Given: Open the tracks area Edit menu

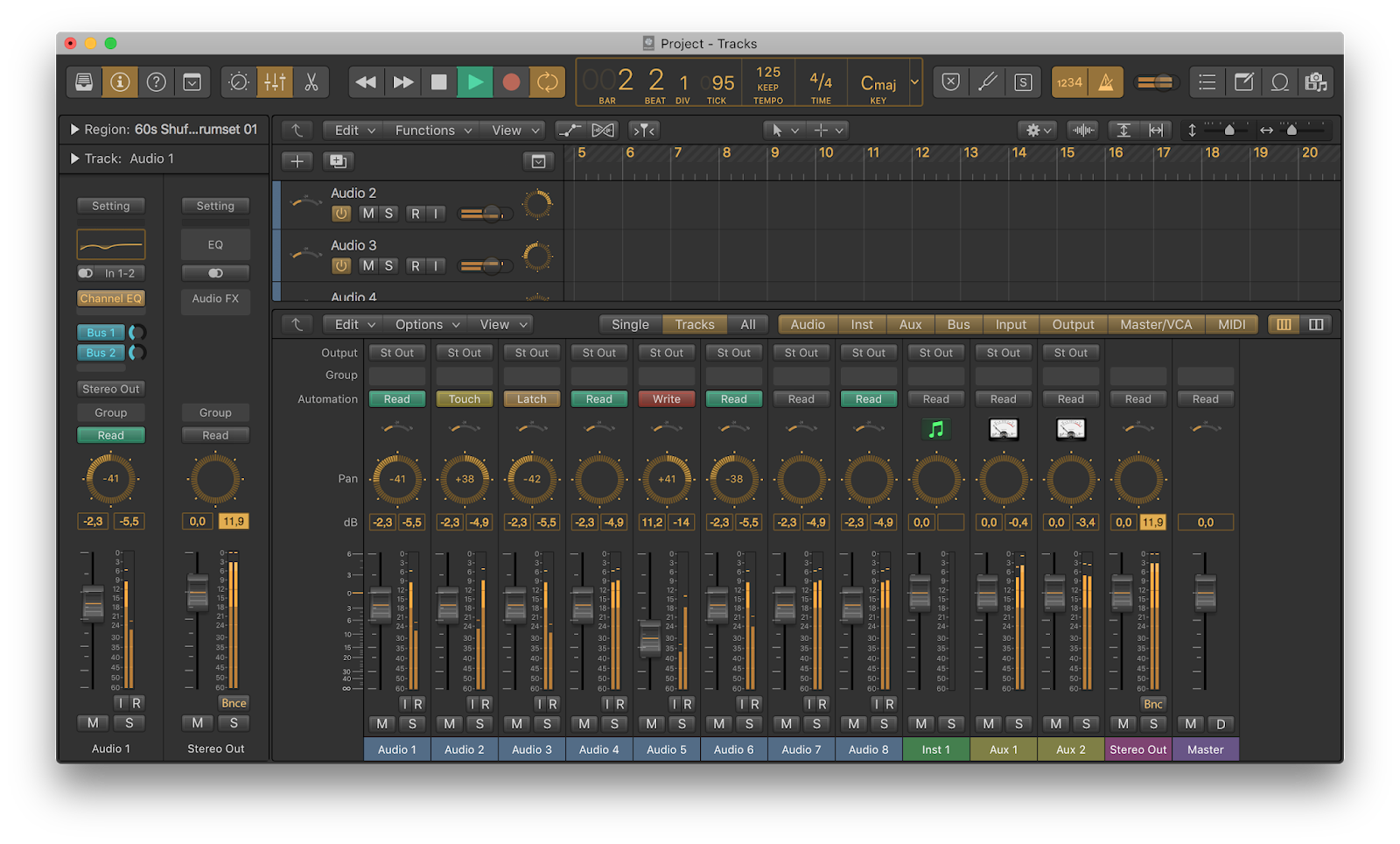Looking at the screenshot, I should pos(354,130).
